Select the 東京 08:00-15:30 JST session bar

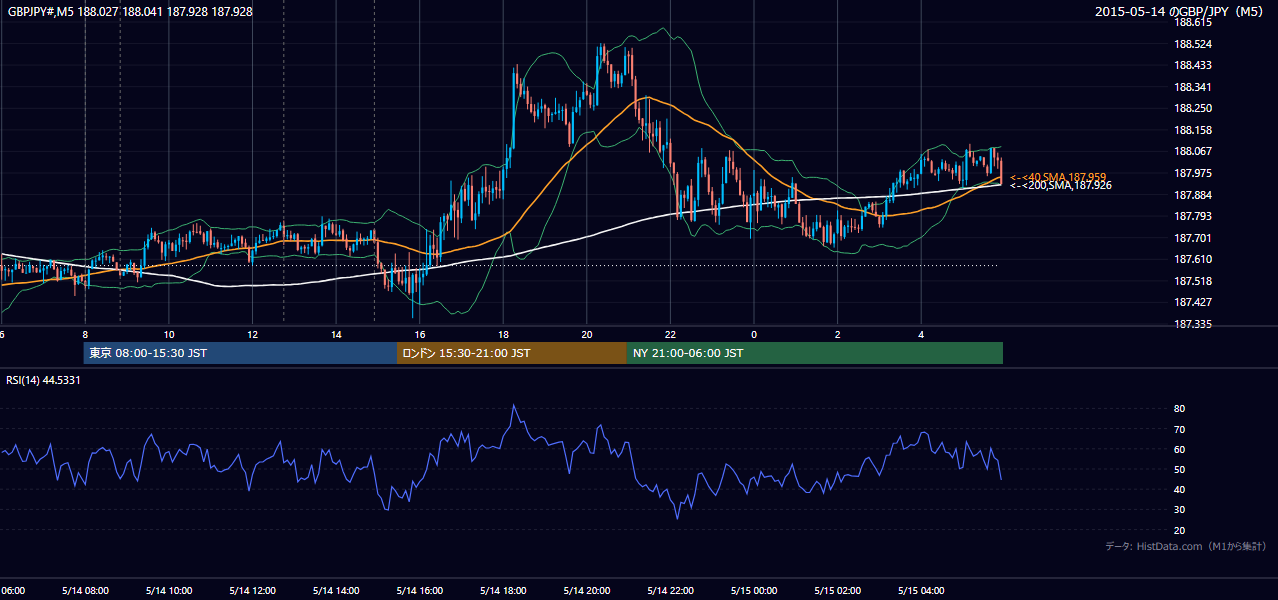[241, 353]
